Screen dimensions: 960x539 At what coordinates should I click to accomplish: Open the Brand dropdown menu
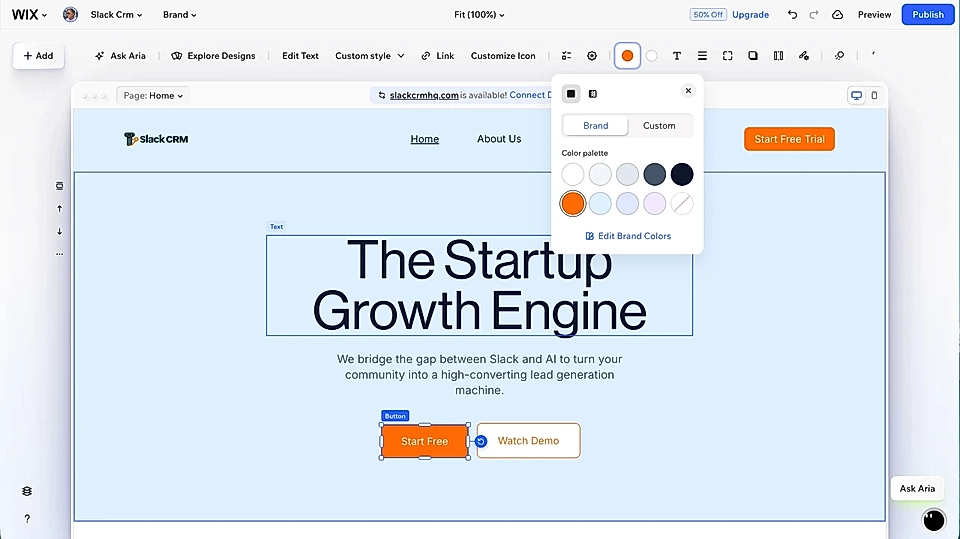(x=179, y=15)
